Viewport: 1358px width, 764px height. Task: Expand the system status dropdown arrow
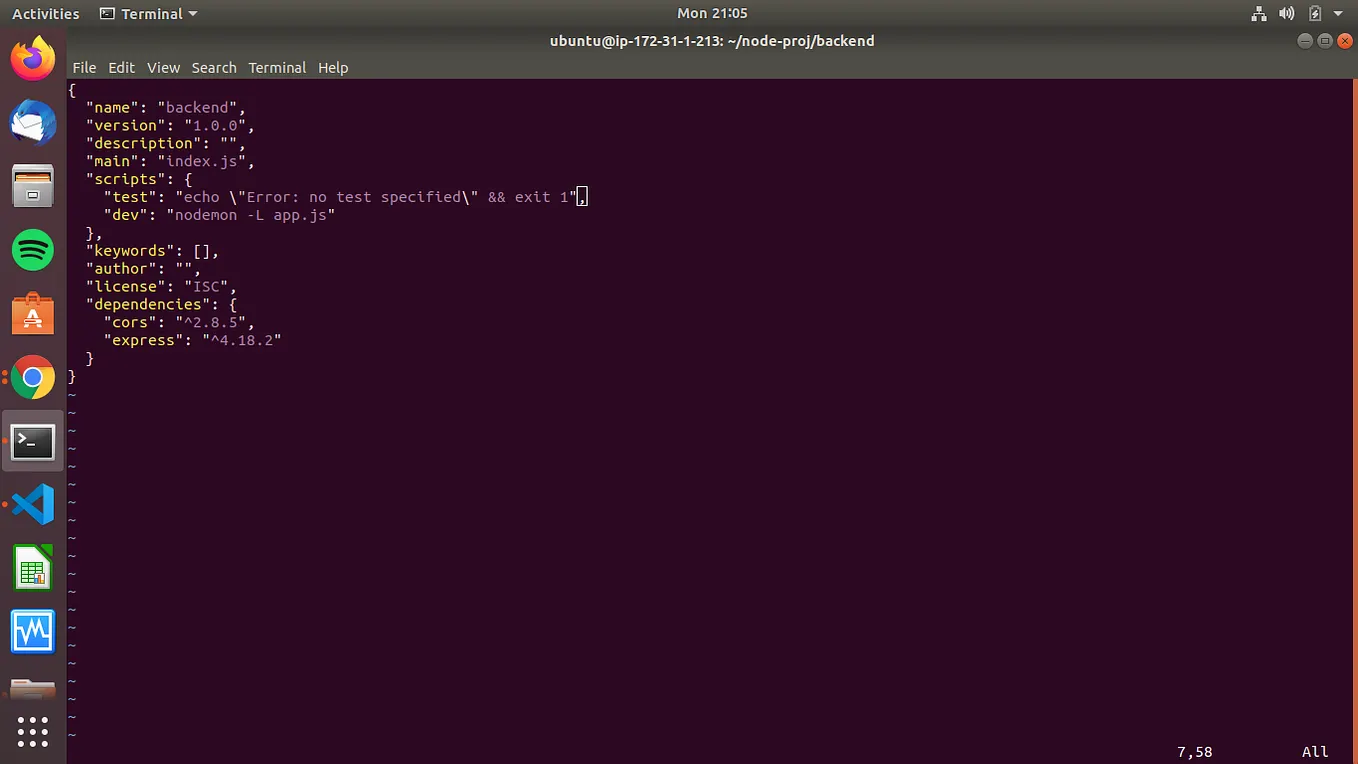pos(1340,13)
